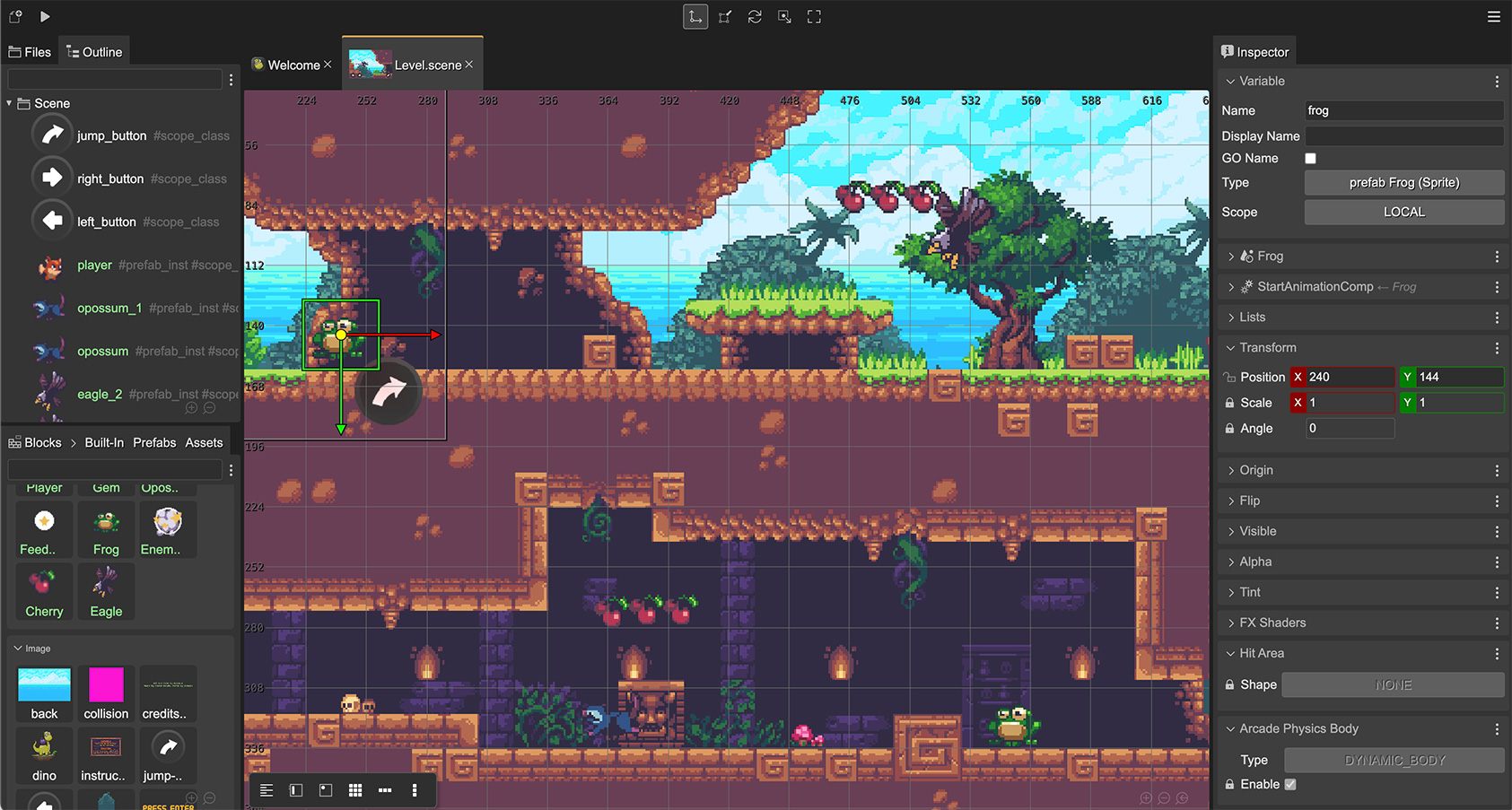
Task: Collapse the Transform section in the Inspector
Action: [1230, 347]
